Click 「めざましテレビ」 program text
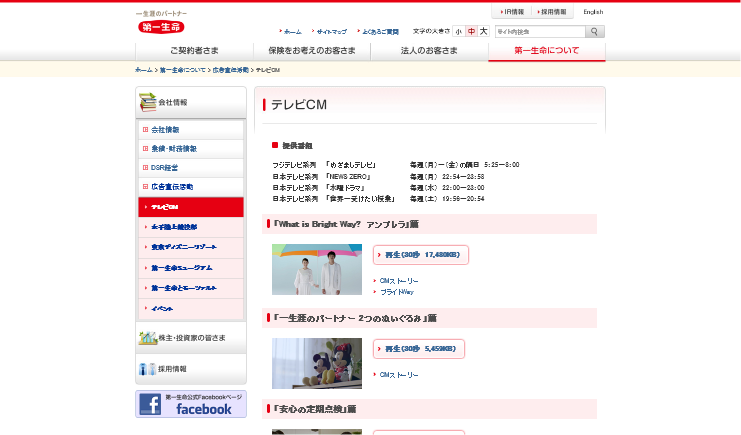The height and width of the screenshot is (435, 741). [x=351, y=165]
